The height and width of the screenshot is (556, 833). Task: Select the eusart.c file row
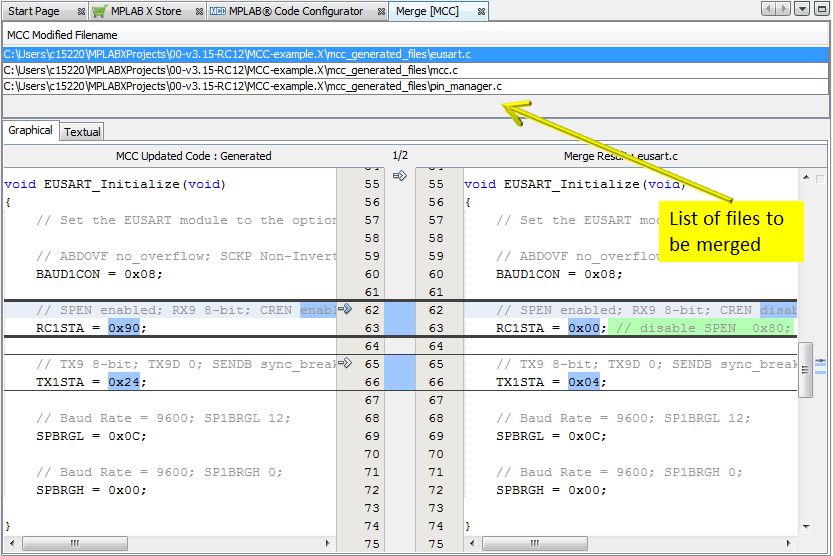coord(415,54)
